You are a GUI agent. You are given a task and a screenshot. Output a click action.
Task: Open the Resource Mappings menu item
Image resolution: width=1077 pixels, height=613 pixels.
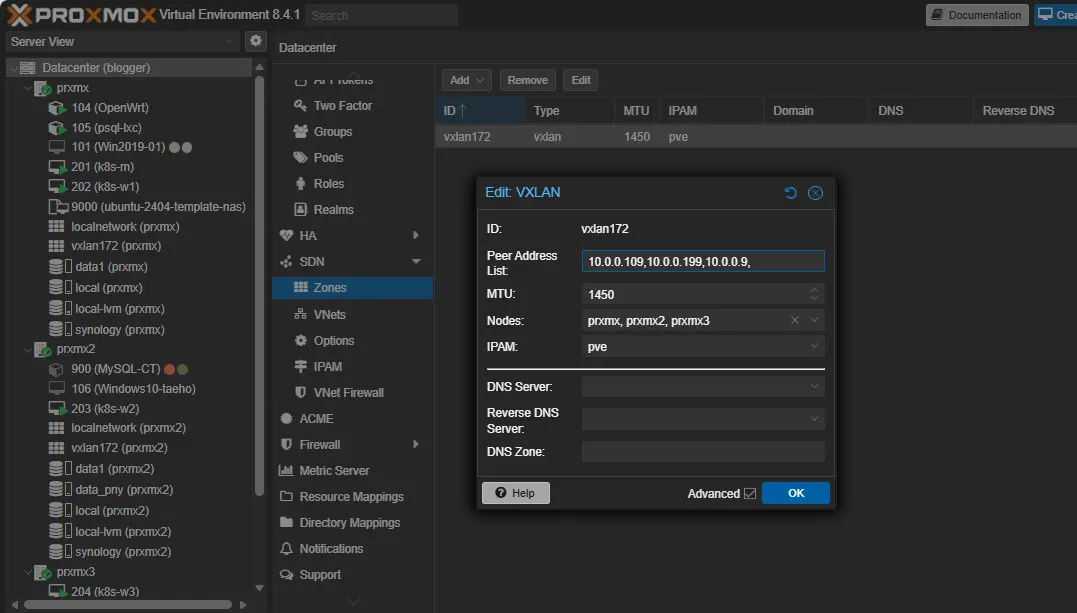352,497
